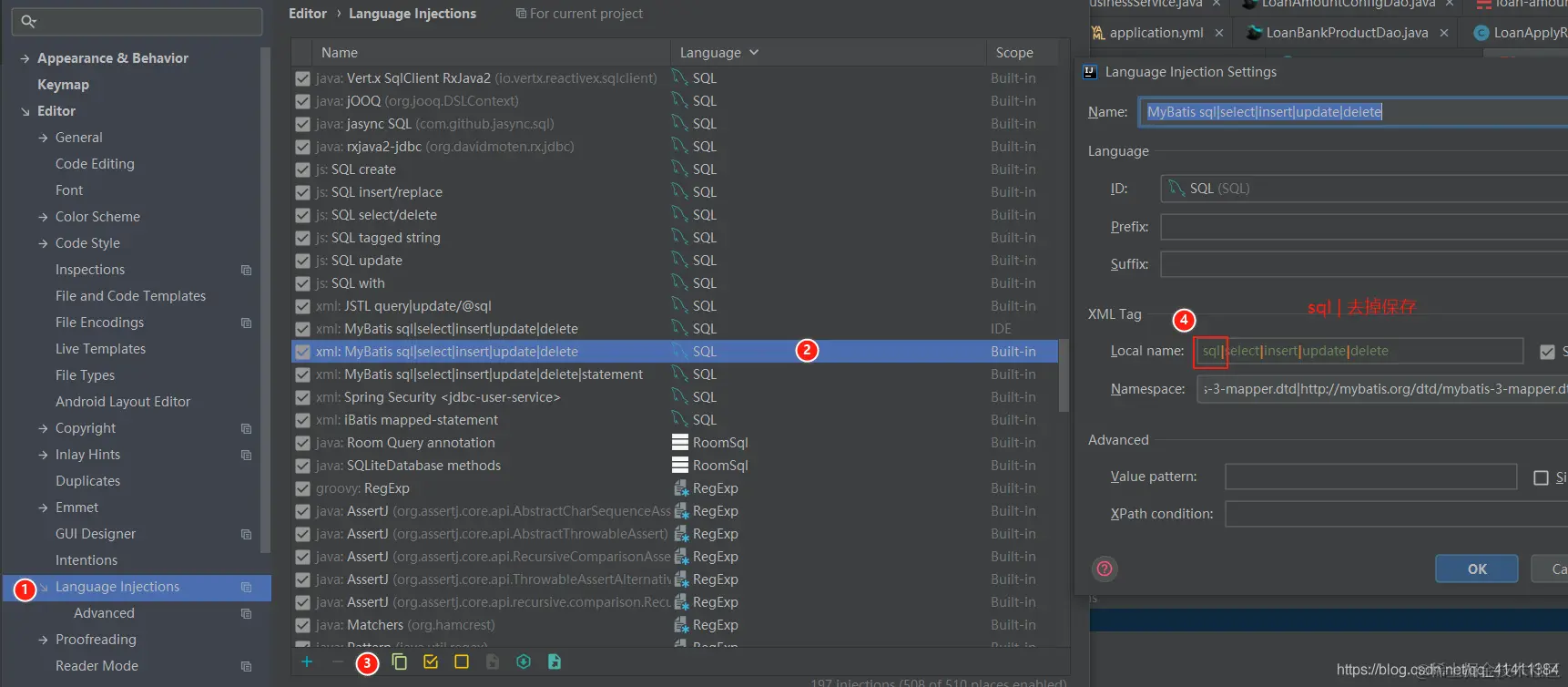
Task: Open File Types settings page
Action: (x=85, y=375)
